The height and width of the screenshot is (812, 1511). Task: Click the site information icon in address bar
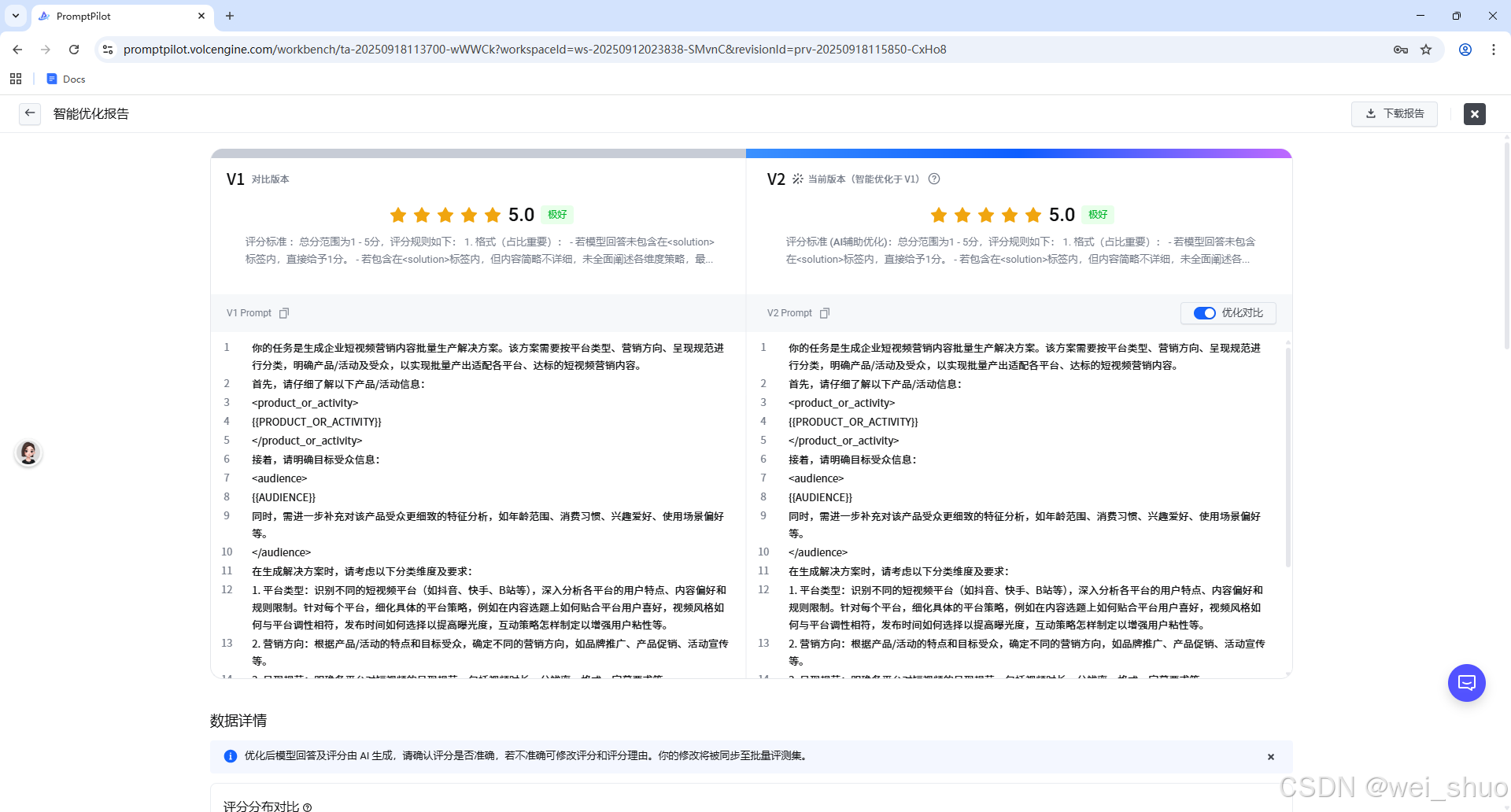tap(108, 50)
